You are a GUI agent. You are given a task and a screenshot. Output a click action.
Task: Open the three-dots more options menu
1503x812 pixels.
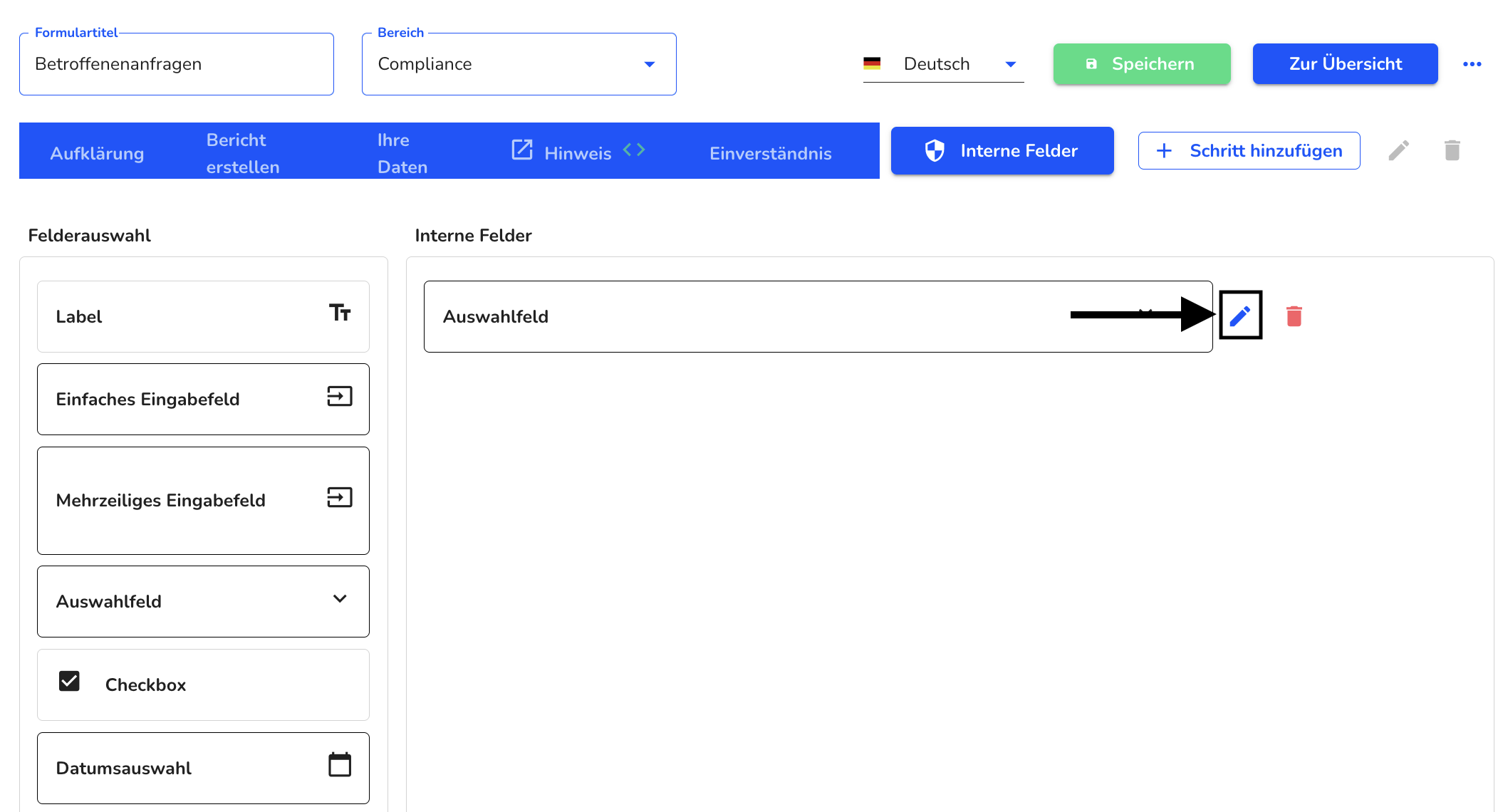point(1472,64)
